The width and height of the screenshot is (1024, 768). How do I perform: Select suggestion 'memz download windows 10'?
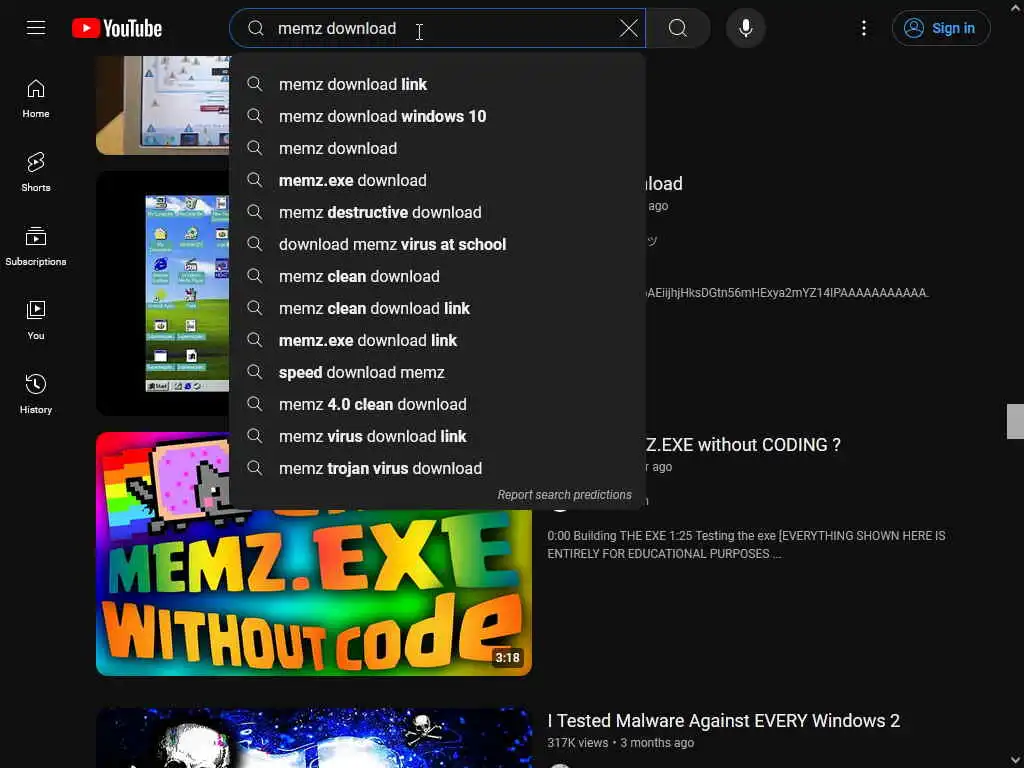click(438, 116)
